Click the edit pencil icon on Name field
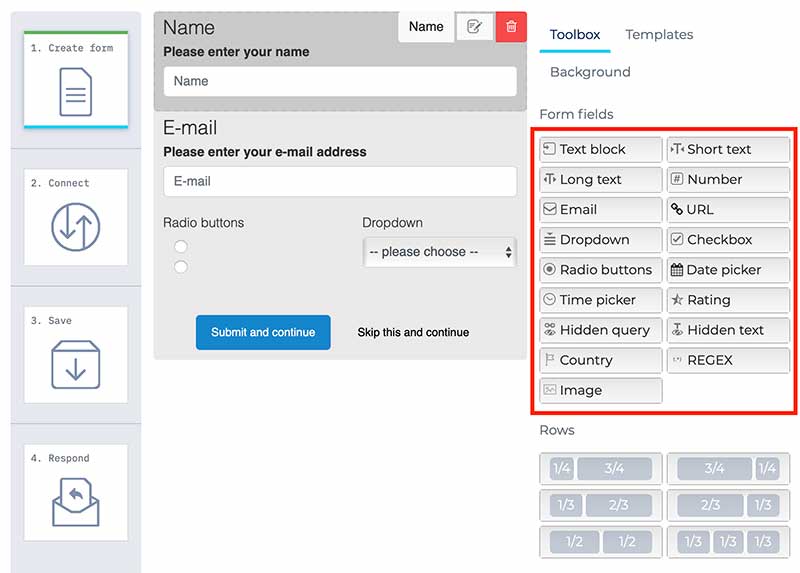 pos(474,27)
